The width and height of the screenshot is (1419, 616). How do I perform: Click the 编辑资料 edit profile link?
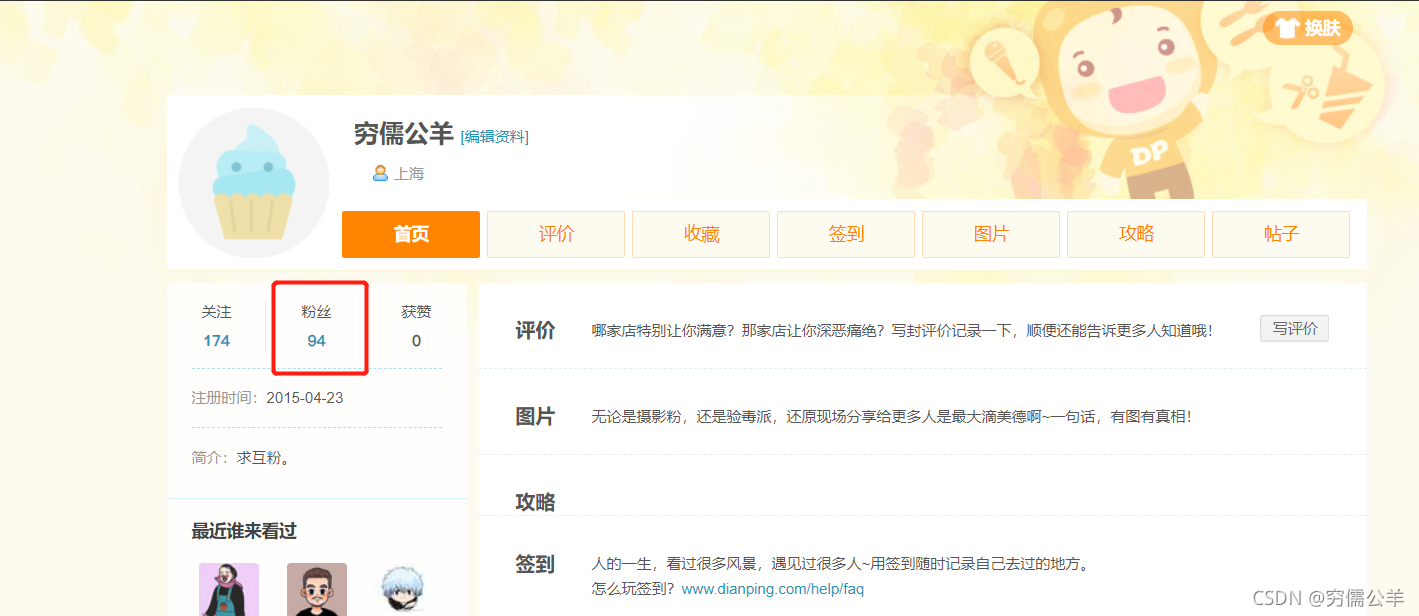pyautogui.click(x=494, y=137)
